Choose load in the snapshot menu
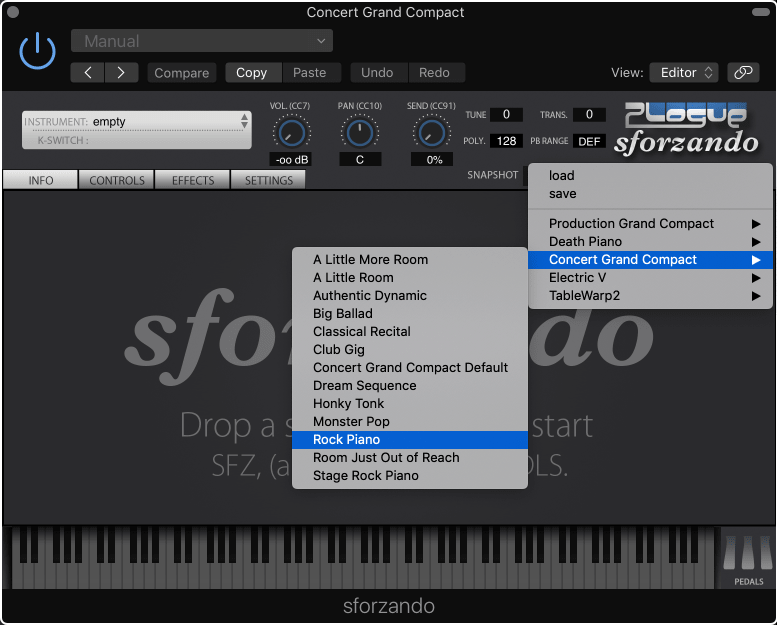The width and height of the screenshot is (777, 625). (x=650, y=175)
